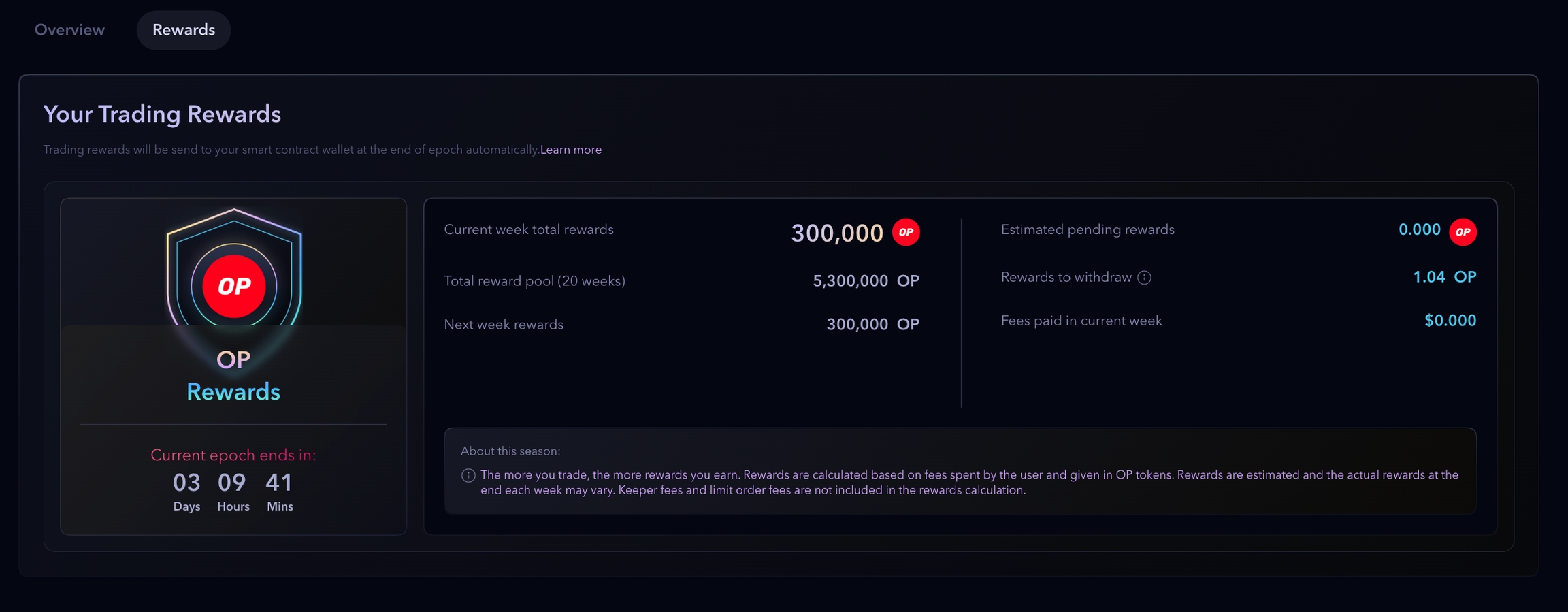Image resolution: width=1568 pixels, height=612 pixels.
Task: Click the 41 Mins countdown number
Action: click(x=279, y=483)
